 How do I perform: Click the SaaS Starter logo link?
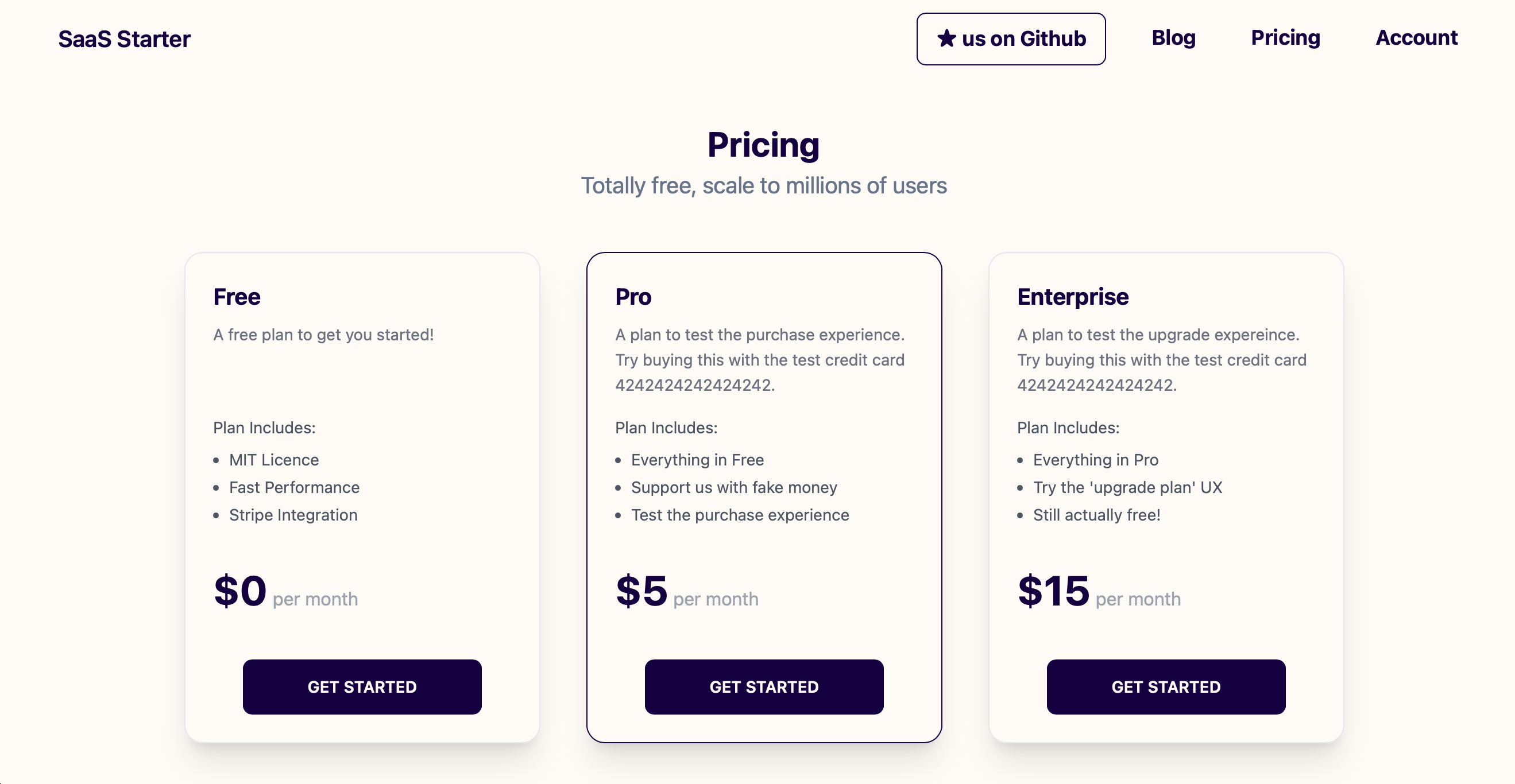tap(124, 40)
